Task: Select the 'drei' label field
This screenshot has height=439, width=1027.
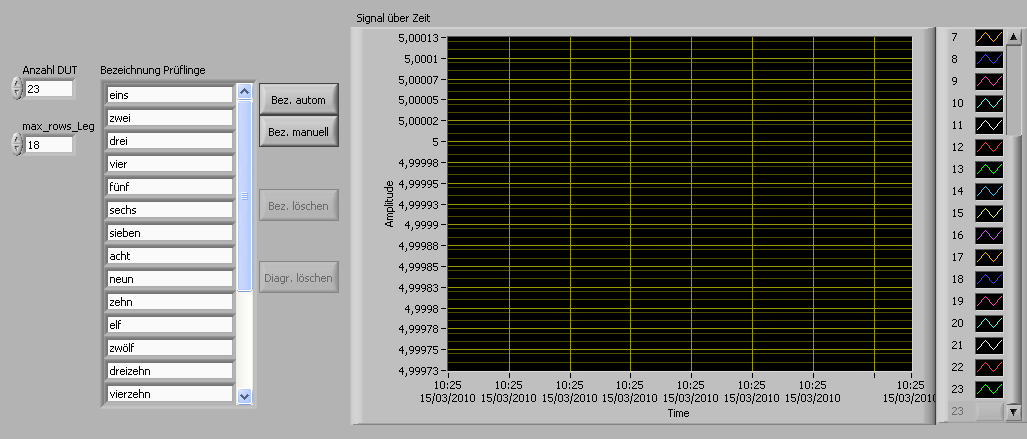Action: (x=170, y=141)
